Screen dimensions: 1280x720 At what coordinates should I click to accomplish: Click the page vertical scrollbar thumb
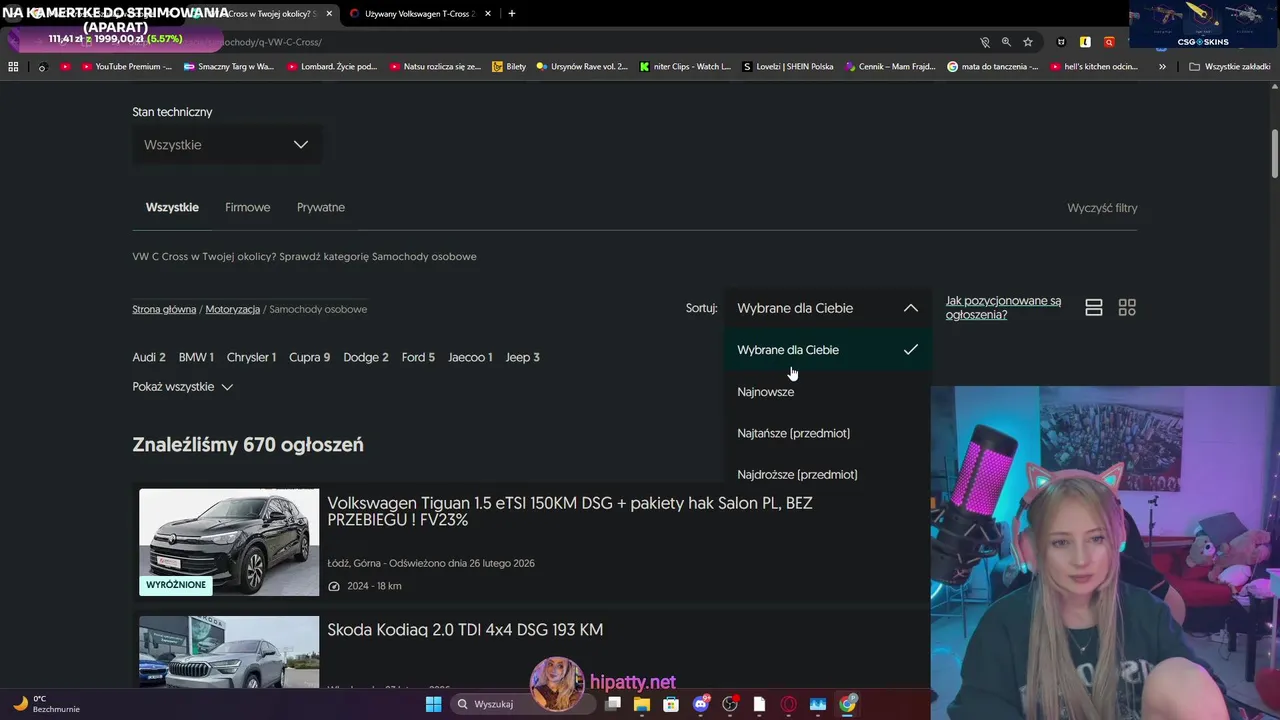pos(1275,152)
